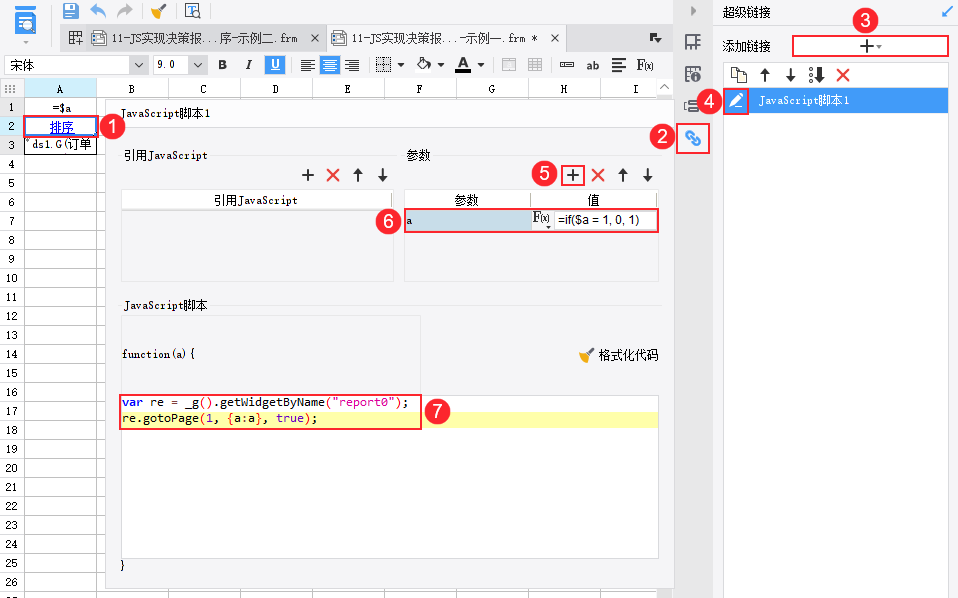This screenshot has width=958, height=598.
Task: Center-align cell text
Action: [x=330, y=65]
